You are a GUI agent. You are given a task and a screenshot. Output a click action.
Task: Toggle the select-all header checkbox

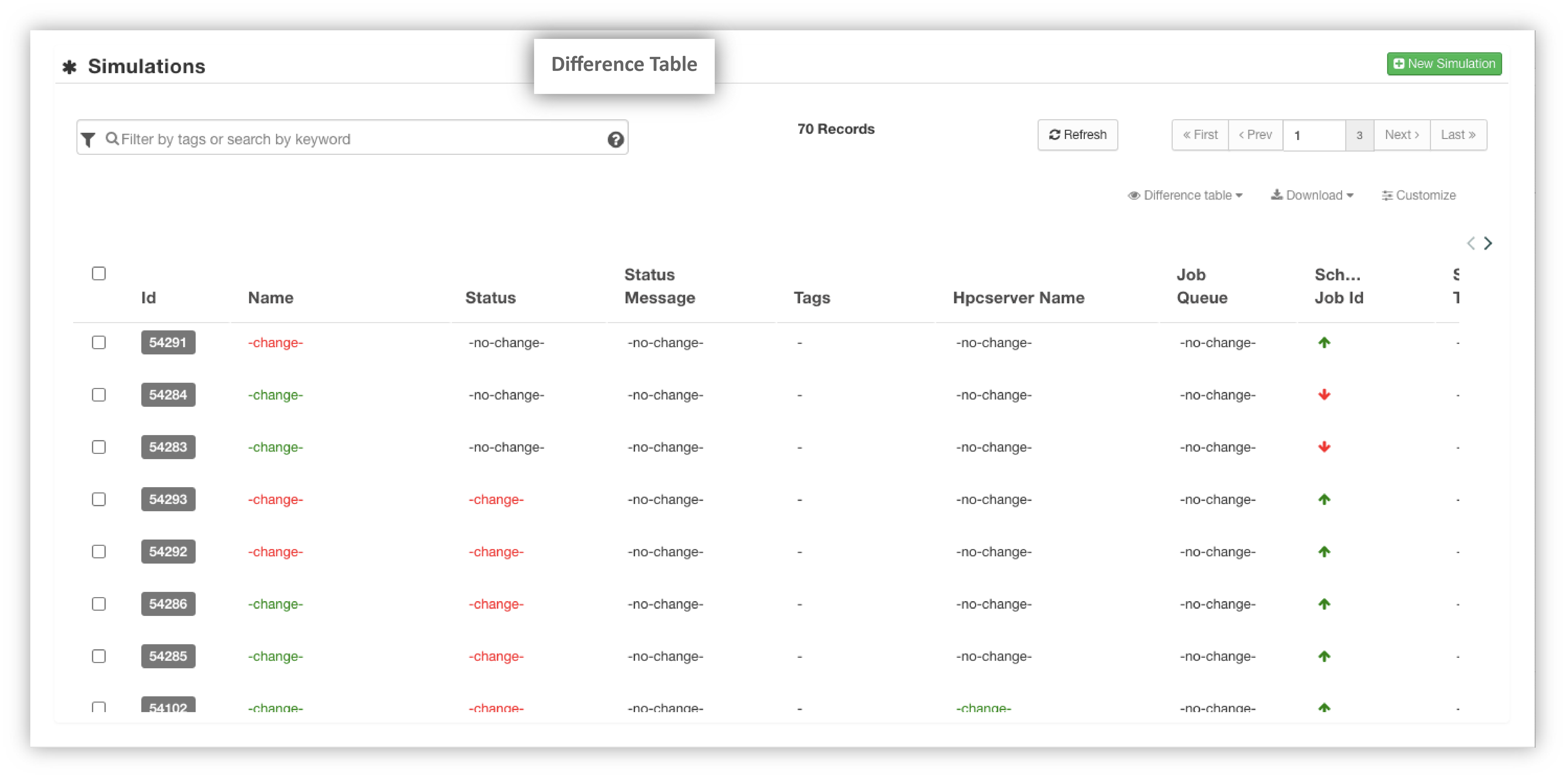point(98,274)
